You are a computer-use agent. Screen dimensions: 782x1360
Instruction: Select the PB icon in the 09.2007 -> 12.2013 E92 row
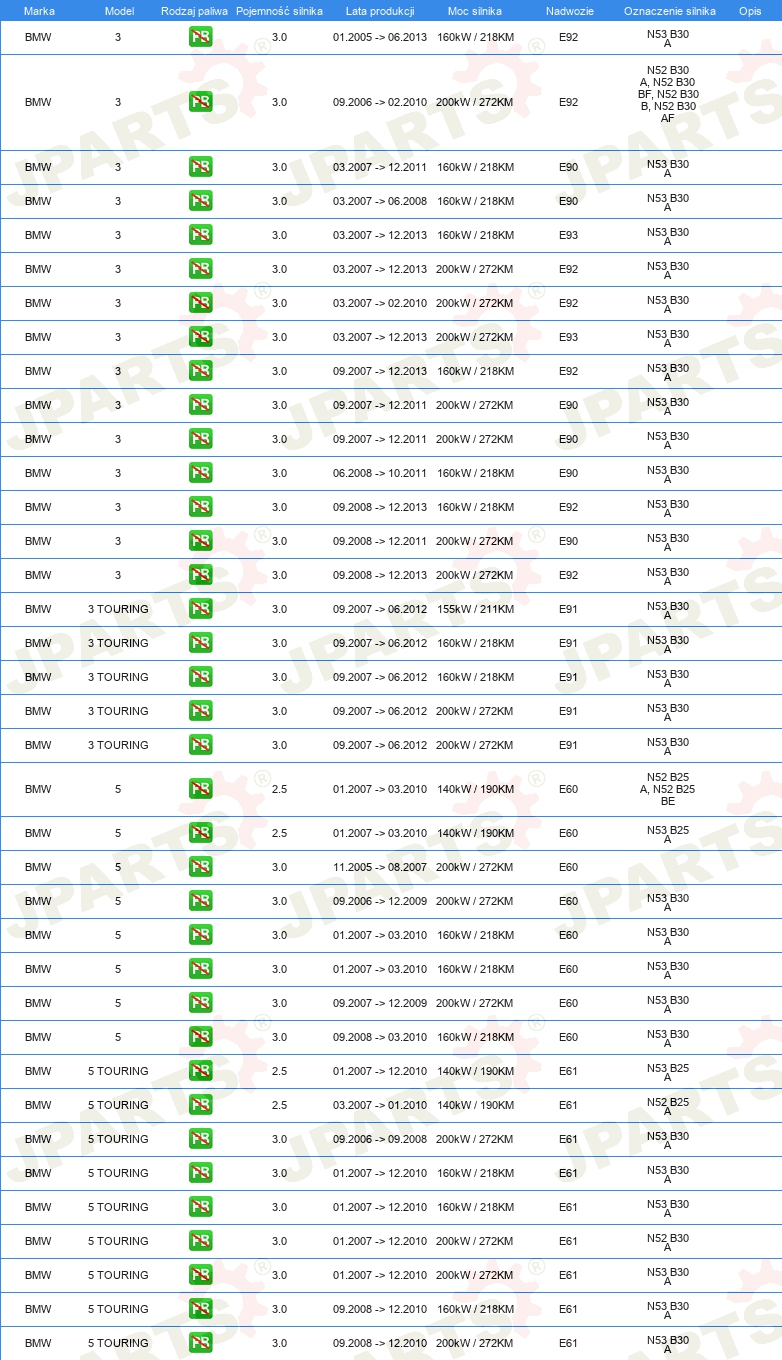tap(200, 371)
